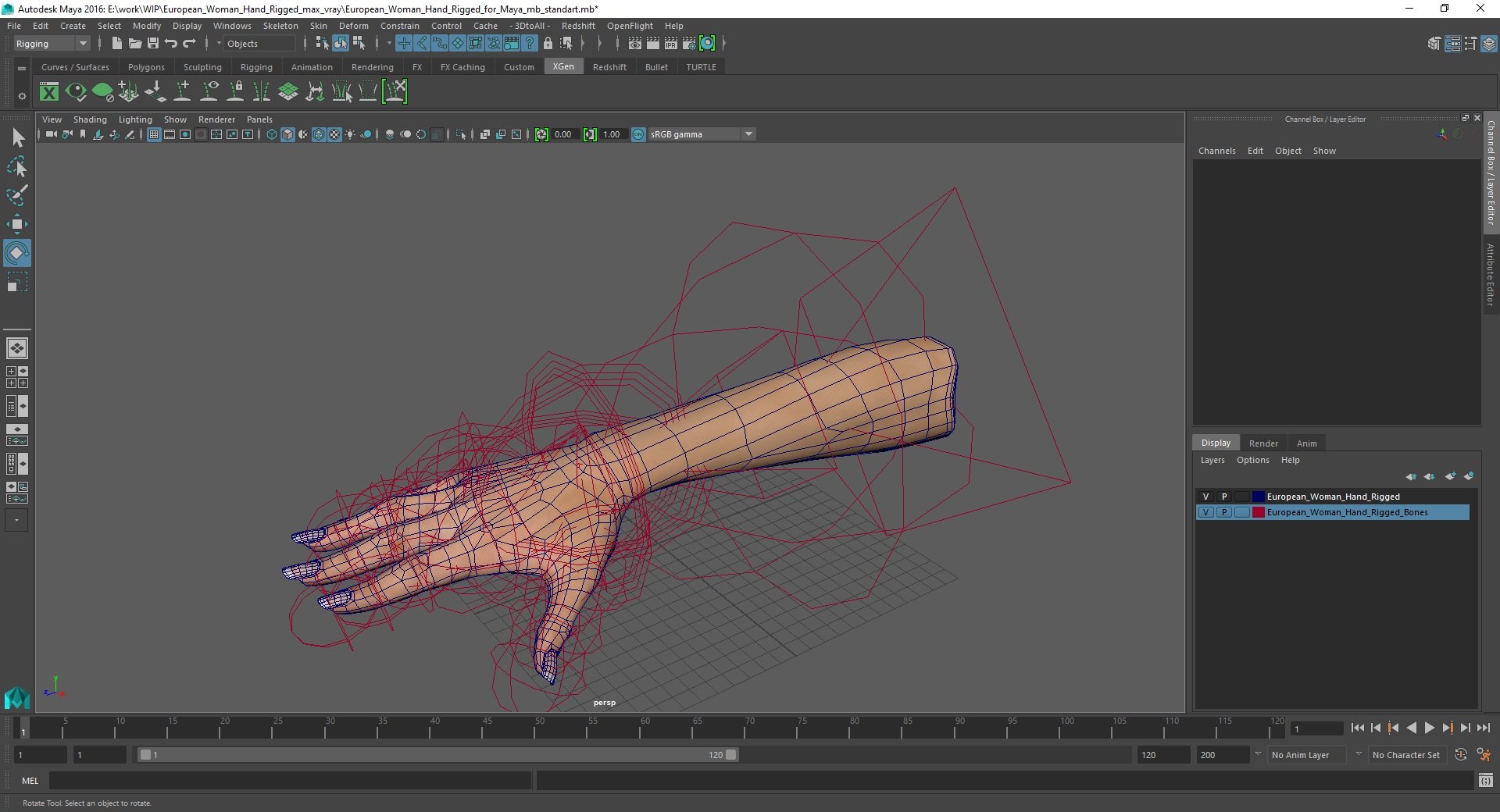Toggle visibility V for European_Woman_Hand_Rigged_Bones layer
The image size is (1500, 812).
pos(1205,512)
